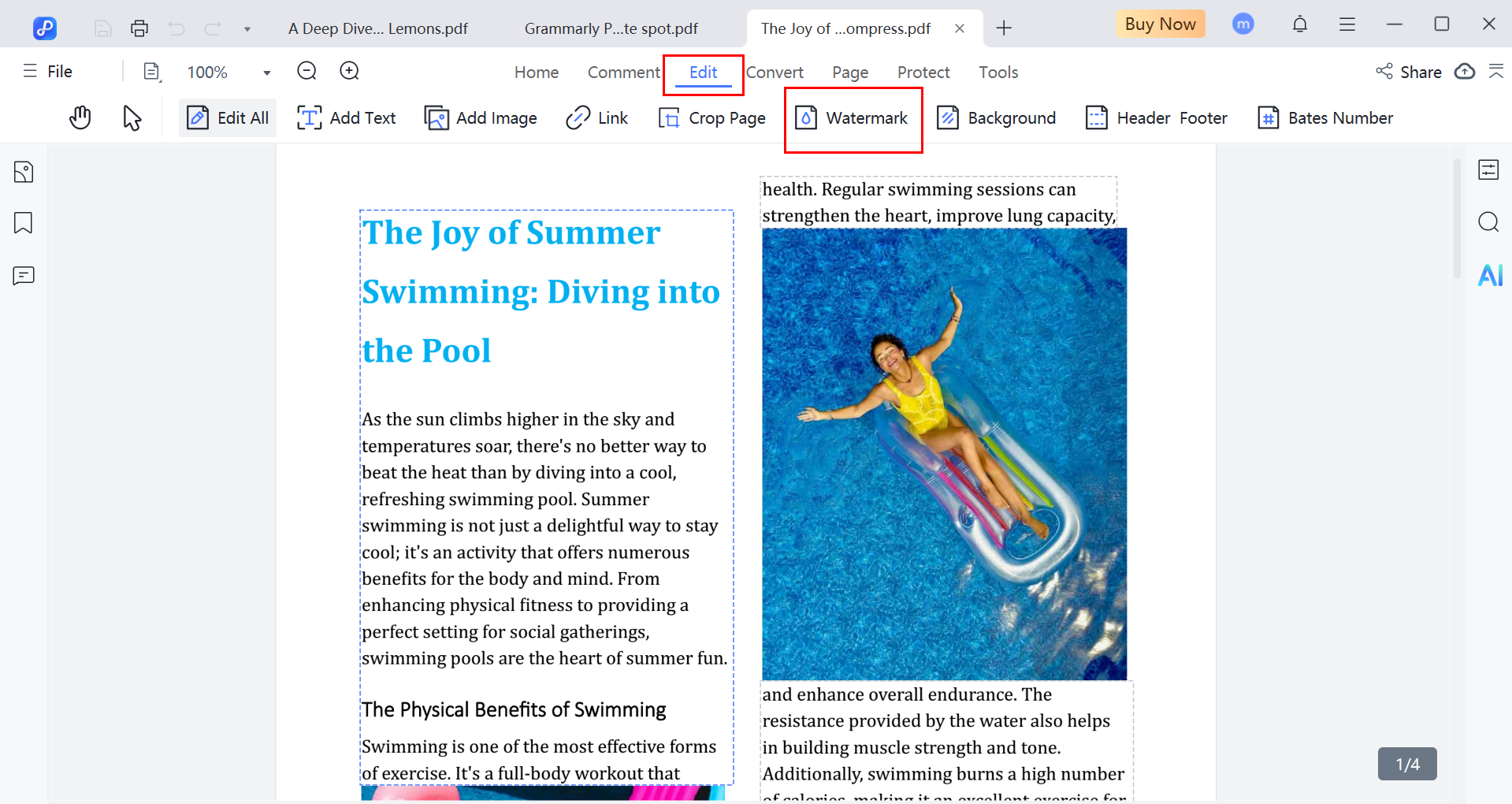Click the print icon in title bar
This screenshot has width=1512, height=804.
[x=139, y=28]
